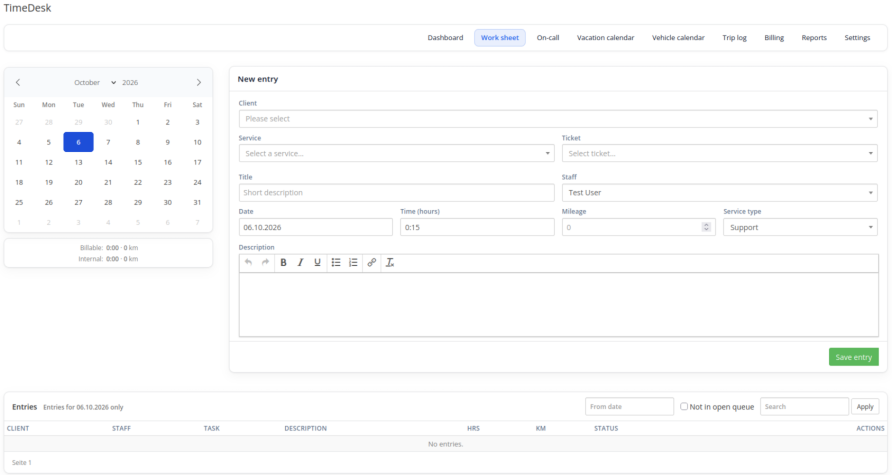Open the October month selector

94,82
